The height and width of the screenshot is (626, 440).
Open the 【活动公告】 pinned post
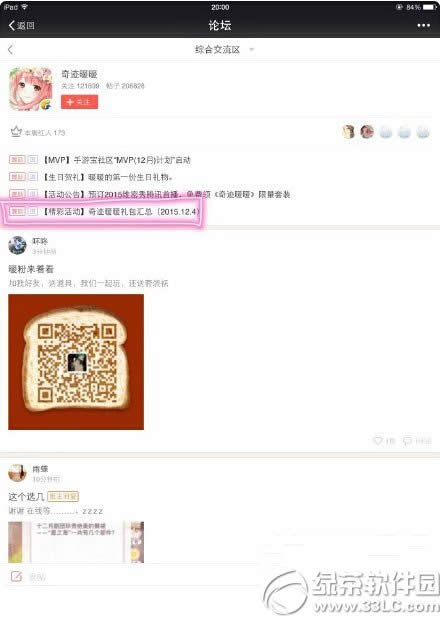pos(166,194)
